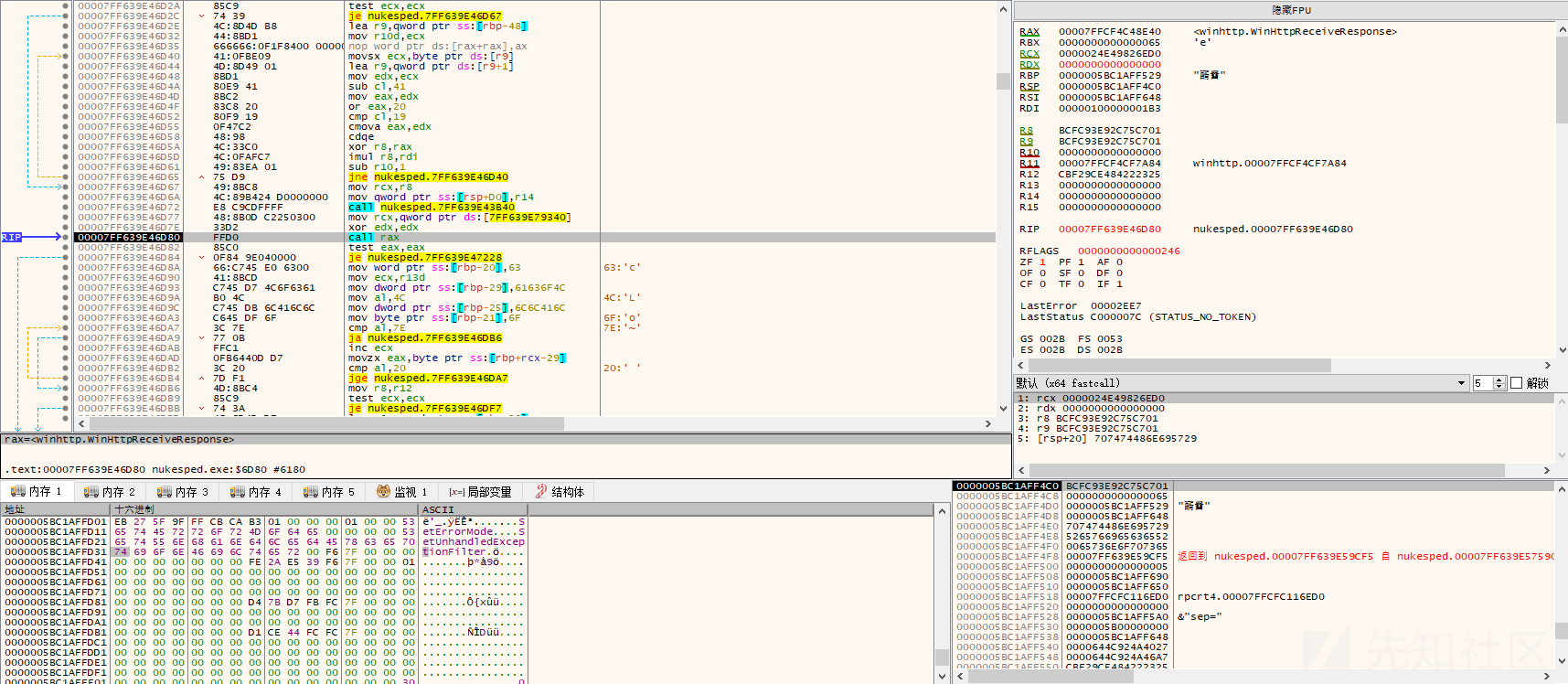Open the 结构体 struct tab
The image size is (1568, 684).
point(560,492)
